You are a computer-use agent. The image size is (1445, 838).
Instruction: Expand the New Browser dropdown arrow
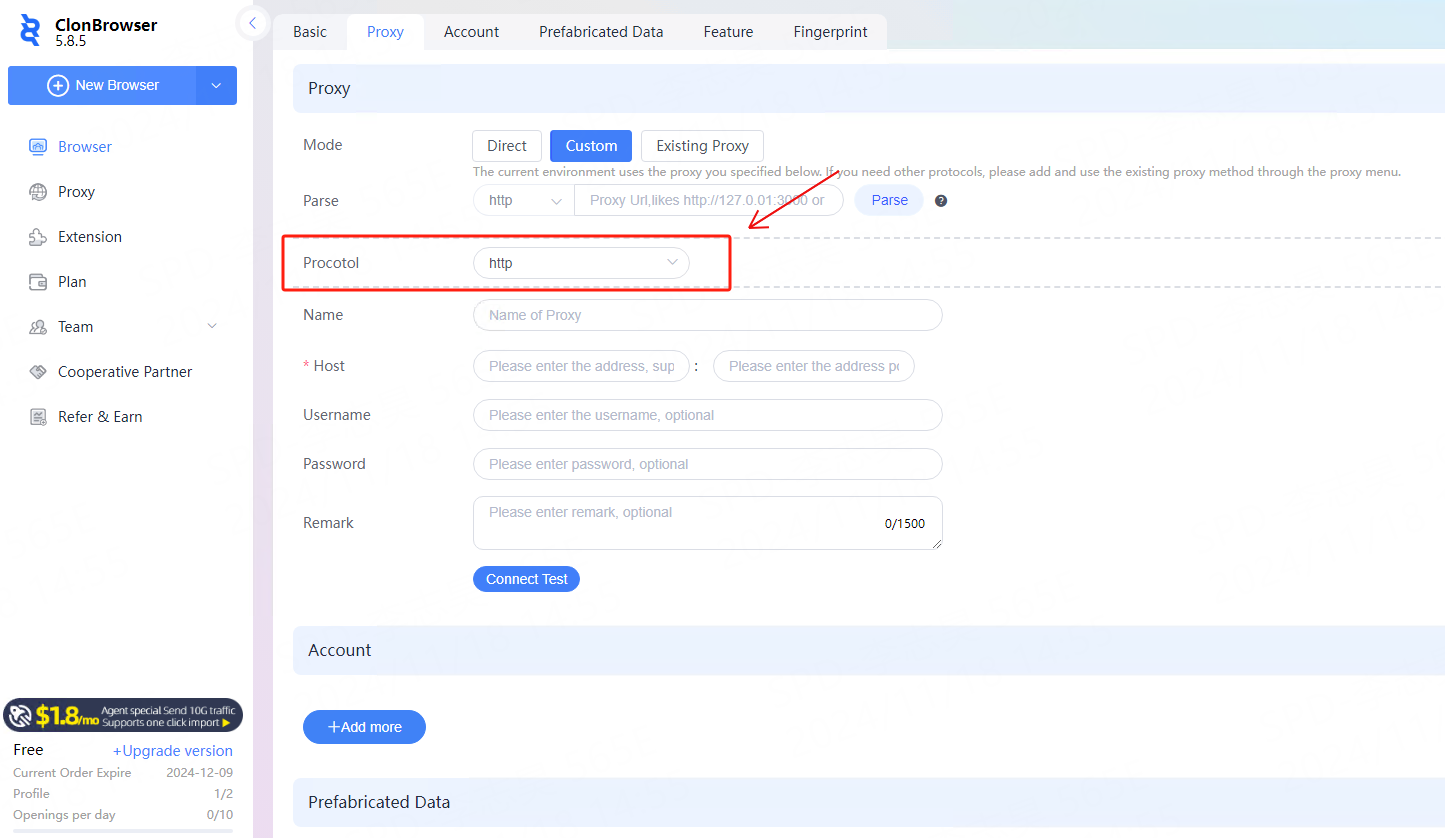pos(216,86)
